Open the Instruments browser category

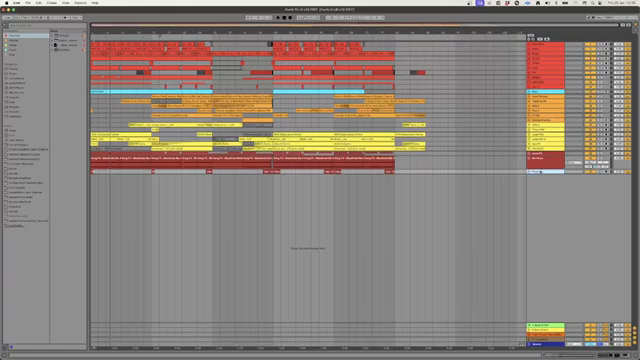(17, 78)
